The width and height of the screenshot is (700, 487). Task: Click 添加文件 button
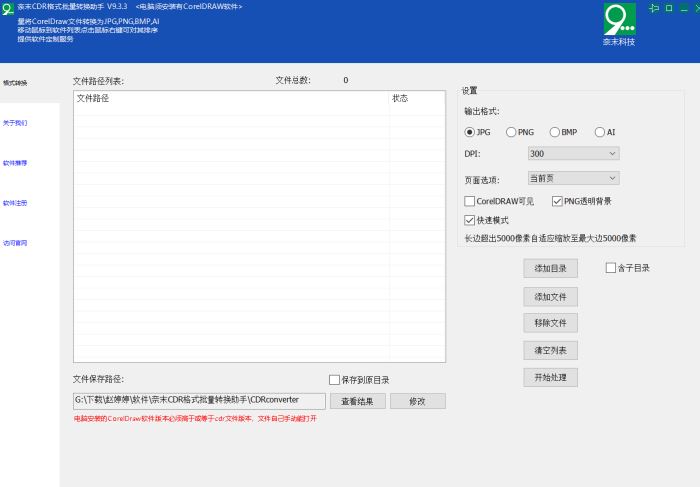point(550,297)
